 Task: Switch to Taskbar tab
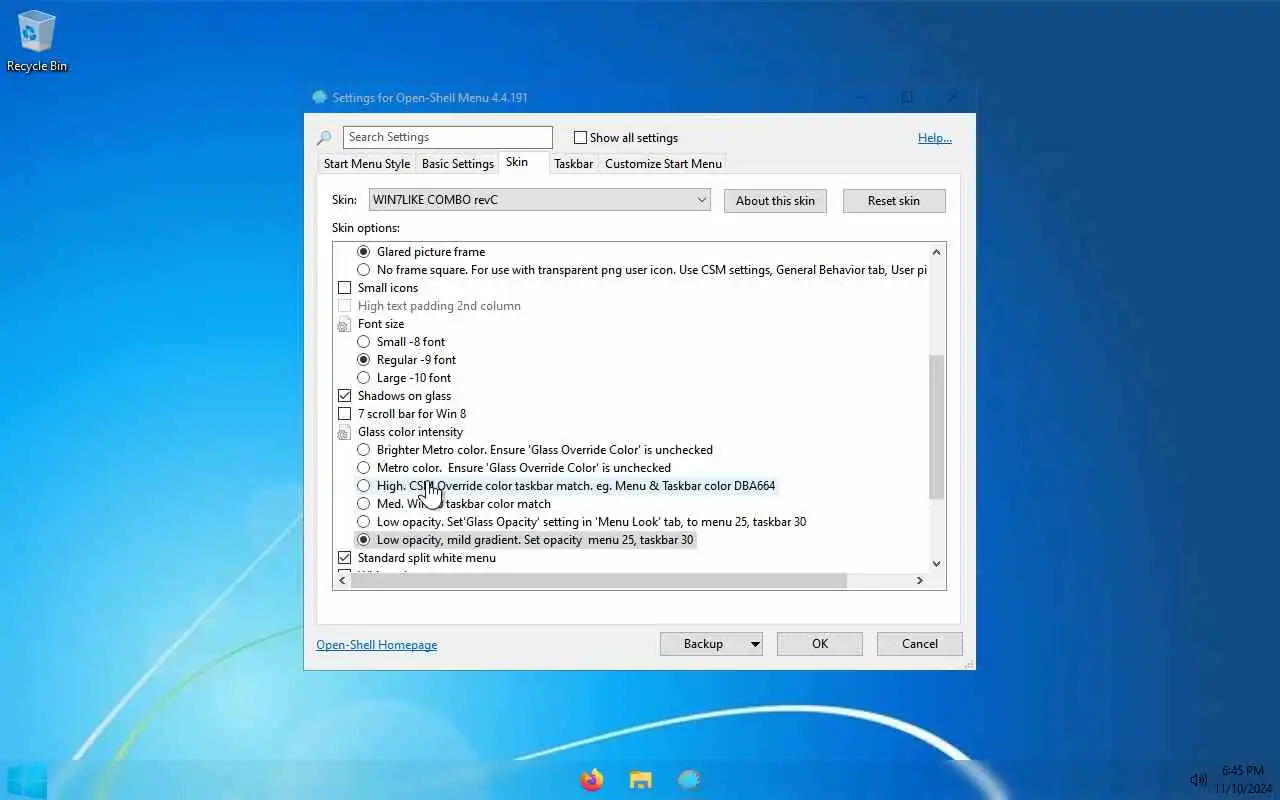574,164
